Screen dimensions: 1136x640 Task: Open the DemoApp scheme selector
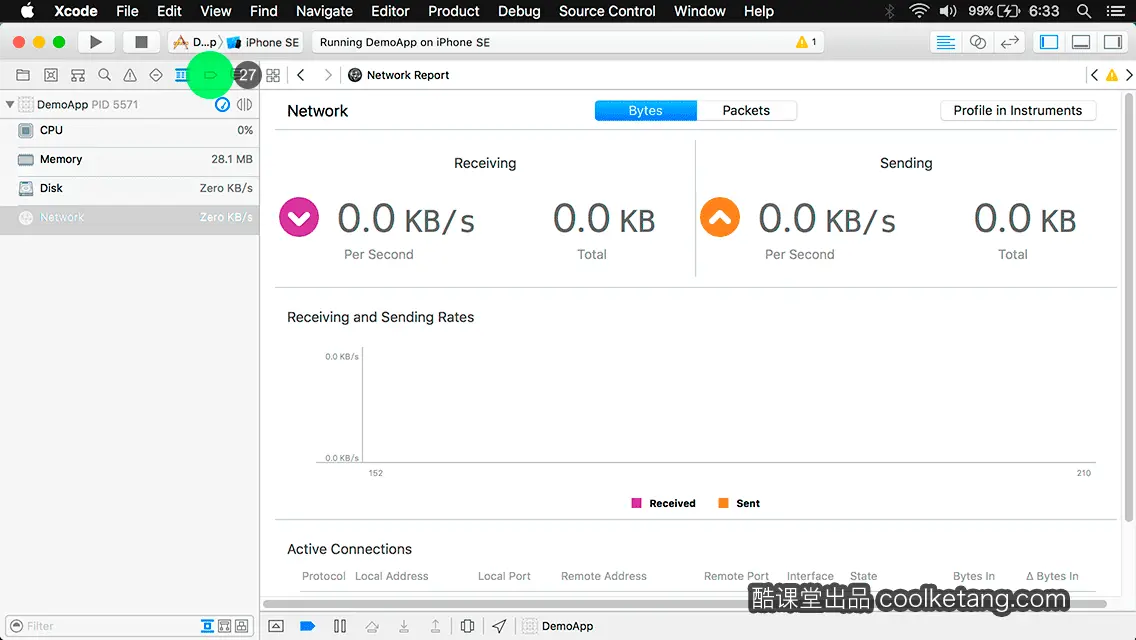(x=196, y=42)
